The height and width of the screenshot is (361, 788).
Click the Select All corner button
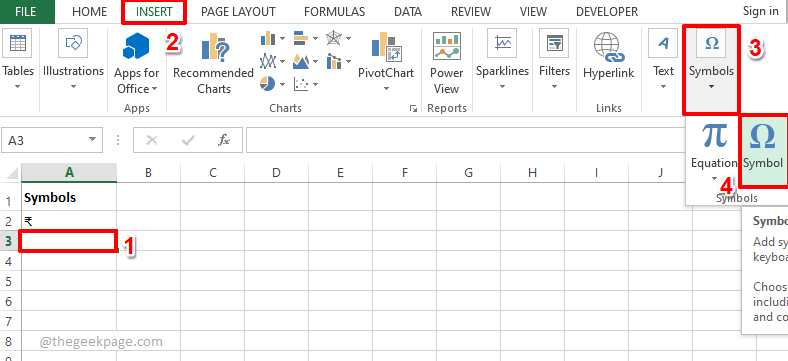click(x=11, y=173)
